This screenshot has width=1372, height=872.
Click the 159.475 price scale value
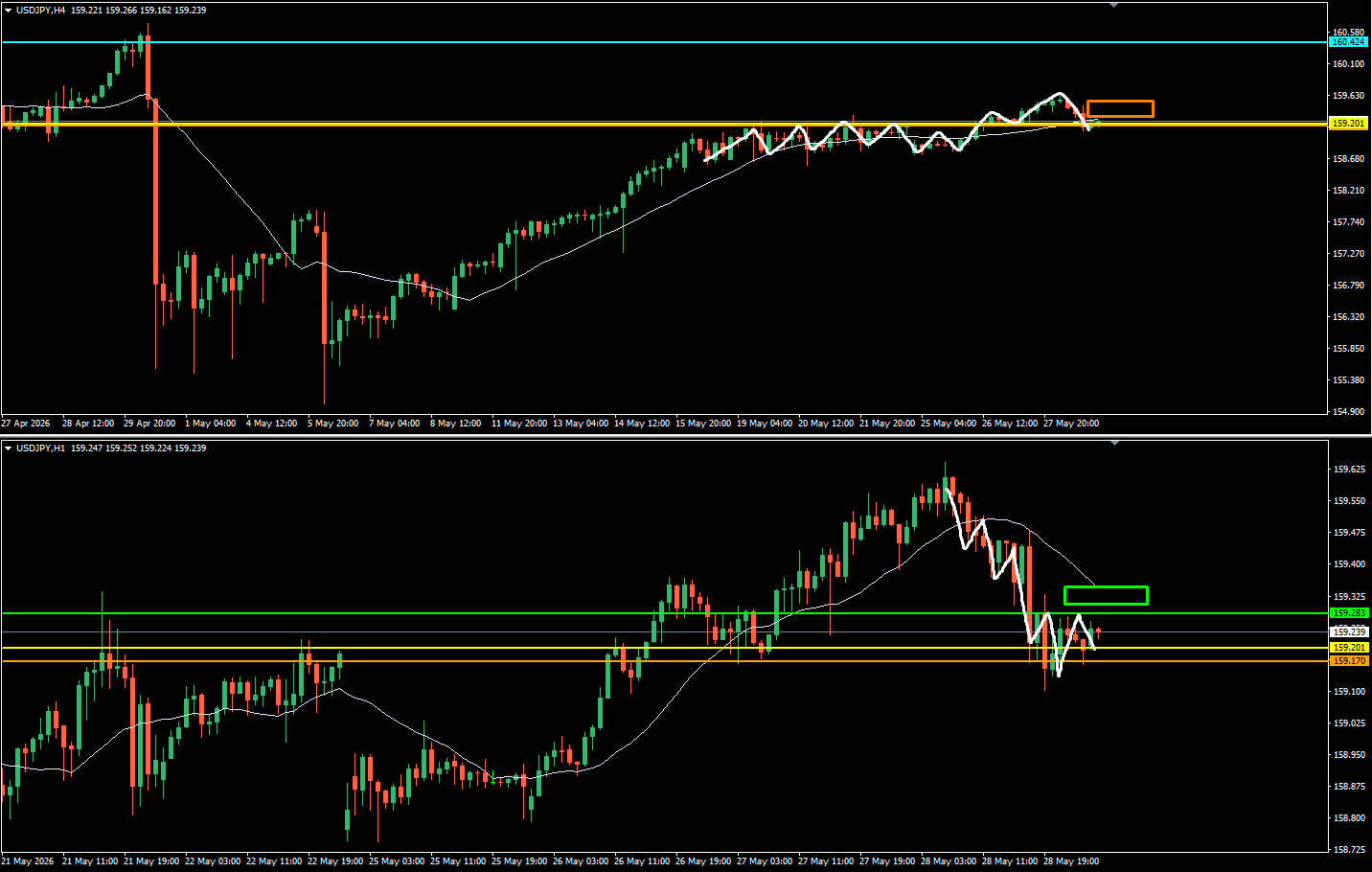(x=1349, y=533)
